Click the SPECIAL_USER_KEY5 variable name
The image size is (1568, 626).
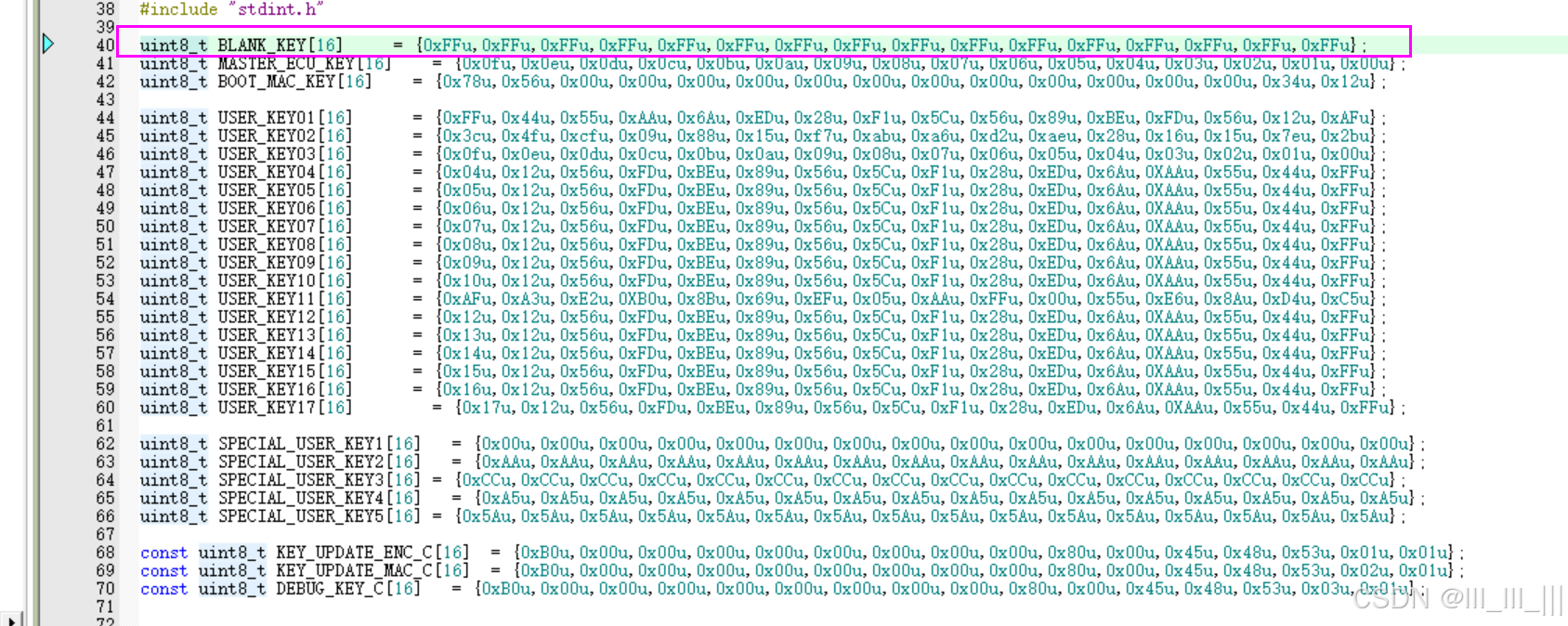(x=301, y=516)
